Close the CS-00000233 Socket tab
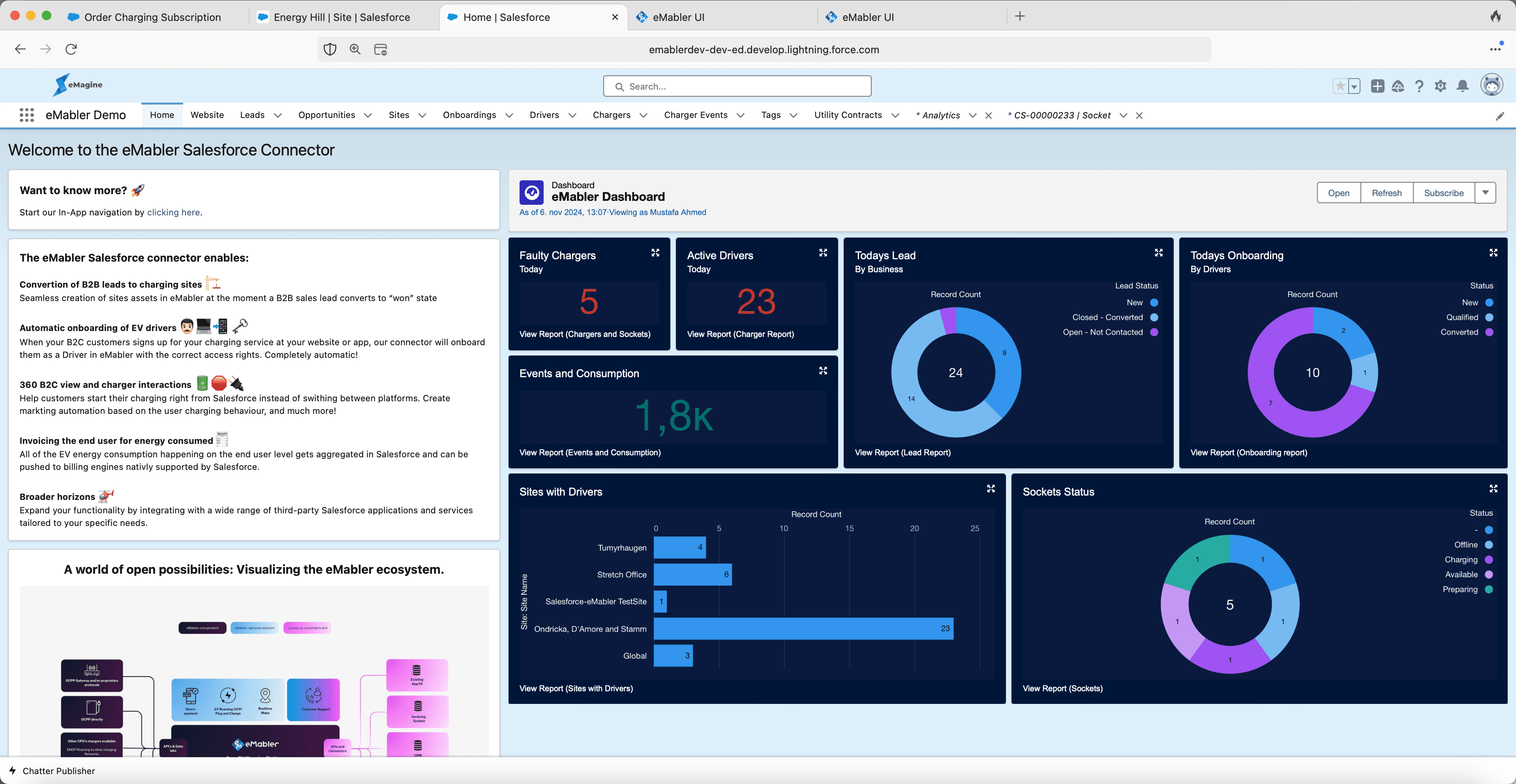The height and width of the screenshot is (784, 1516). pos(1139,116)
